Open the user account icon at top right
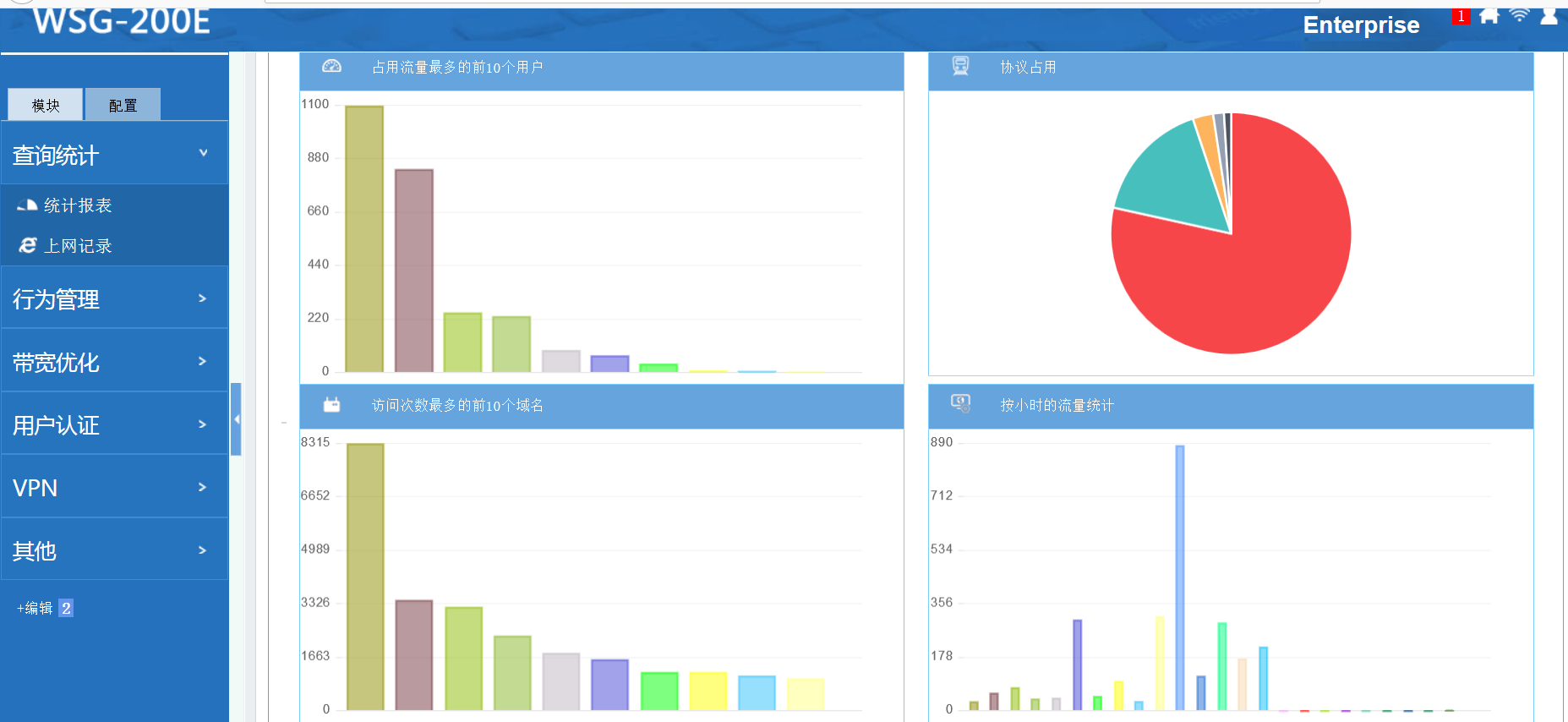1568x722 pixels. [1549, 16]
